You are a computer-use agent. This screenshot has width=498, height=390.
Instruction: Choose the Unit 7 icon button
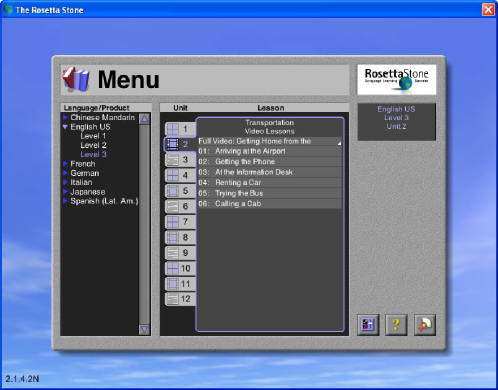(x=180, y=222)
